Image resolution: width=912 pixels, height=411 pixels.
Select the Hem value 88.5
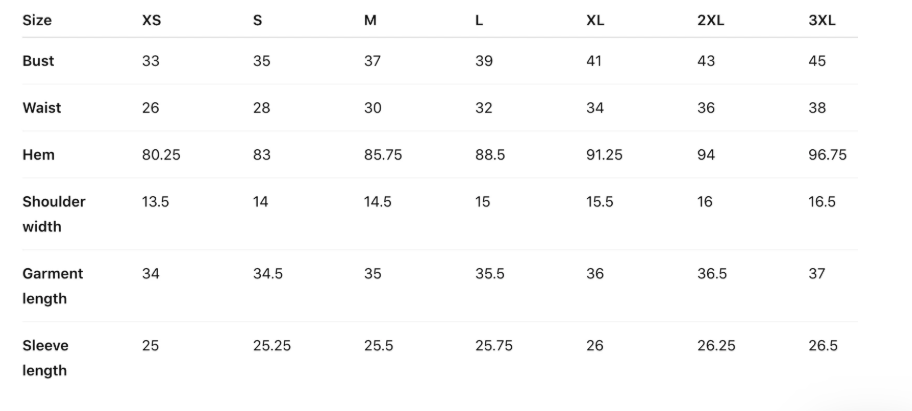[489, 155]
